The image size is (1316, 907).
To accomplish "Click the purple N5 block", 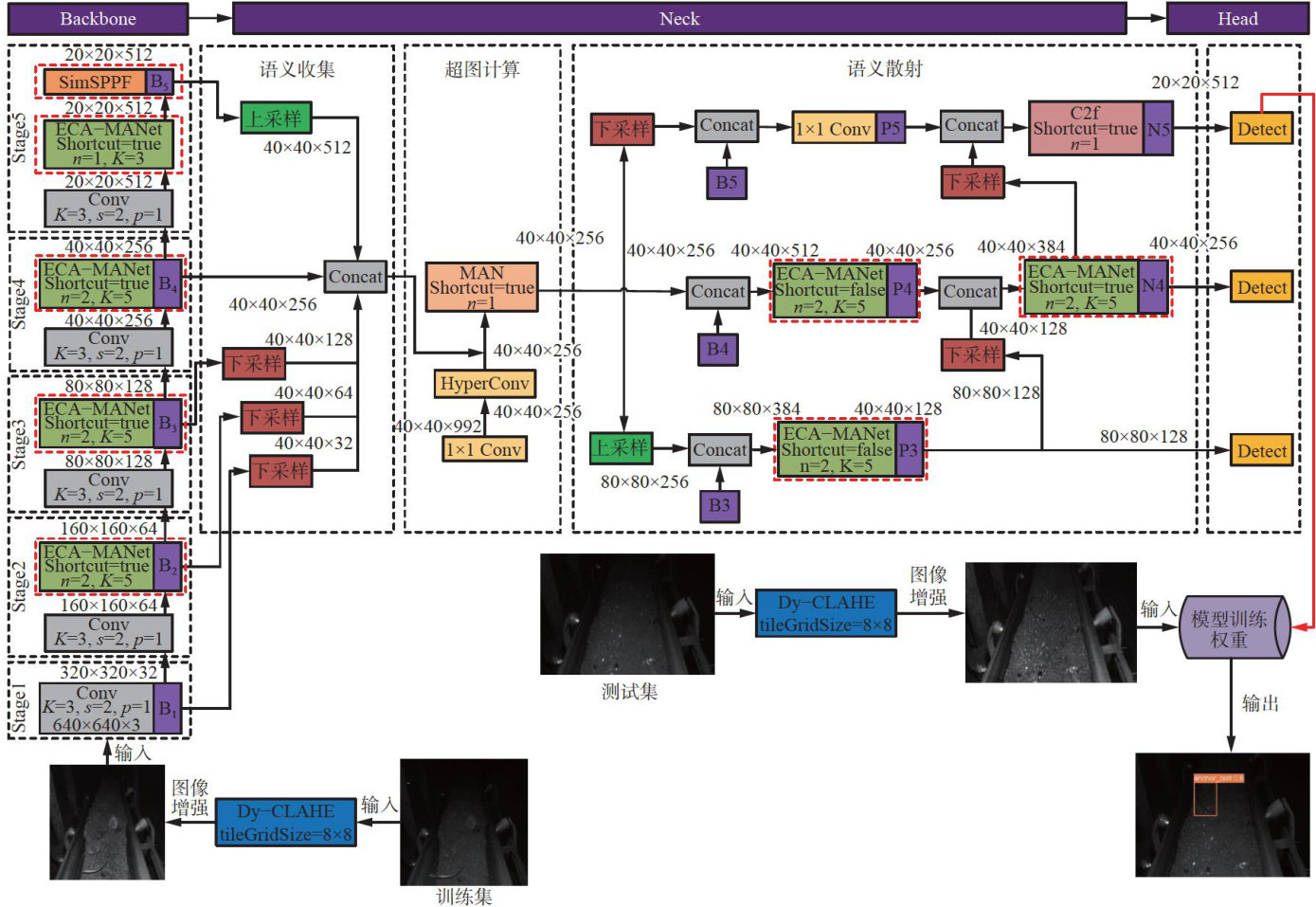I will 1159,129.
